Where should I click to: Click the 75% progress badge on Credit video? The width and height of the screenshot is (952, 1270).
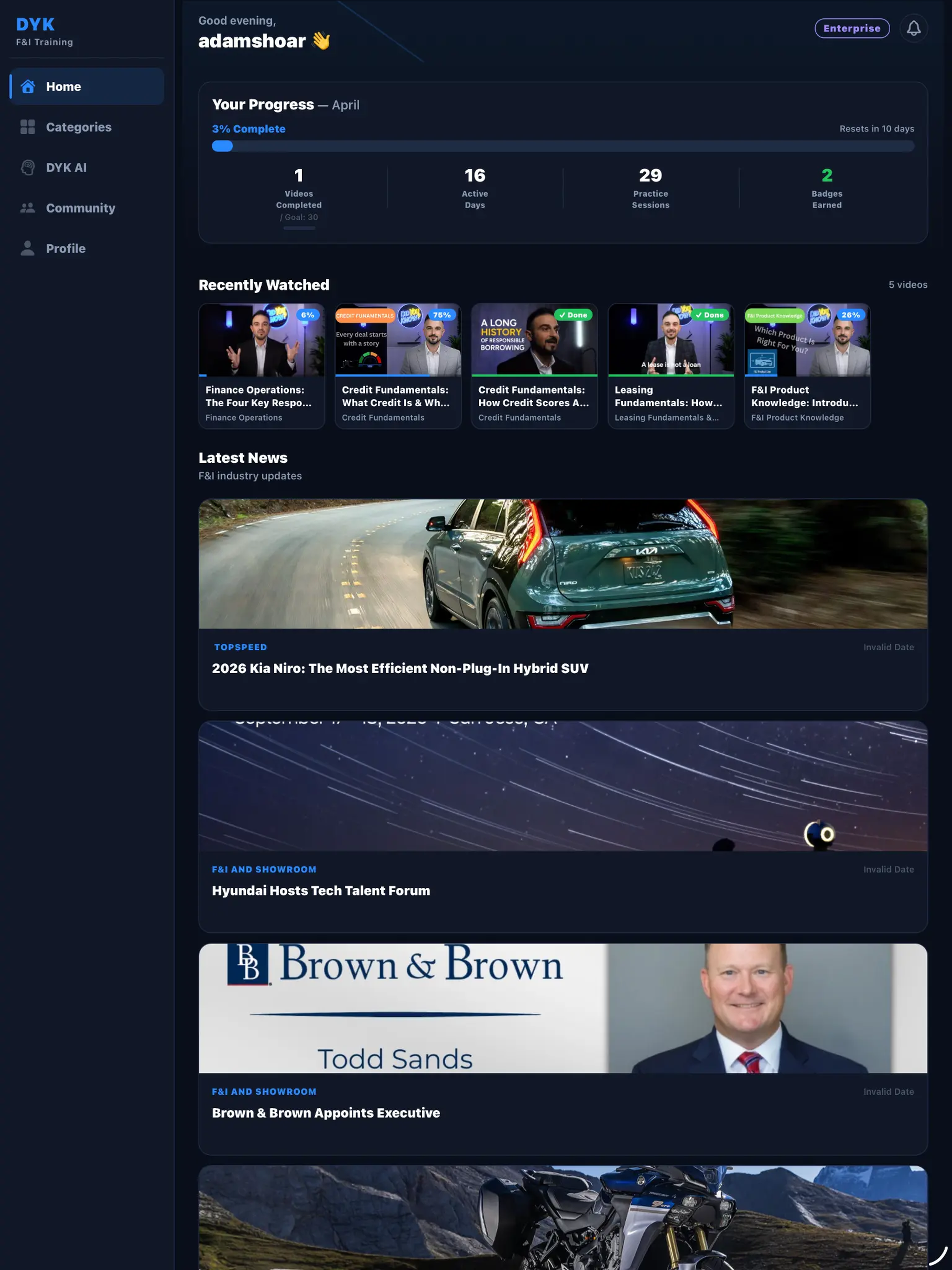[442, 315]
